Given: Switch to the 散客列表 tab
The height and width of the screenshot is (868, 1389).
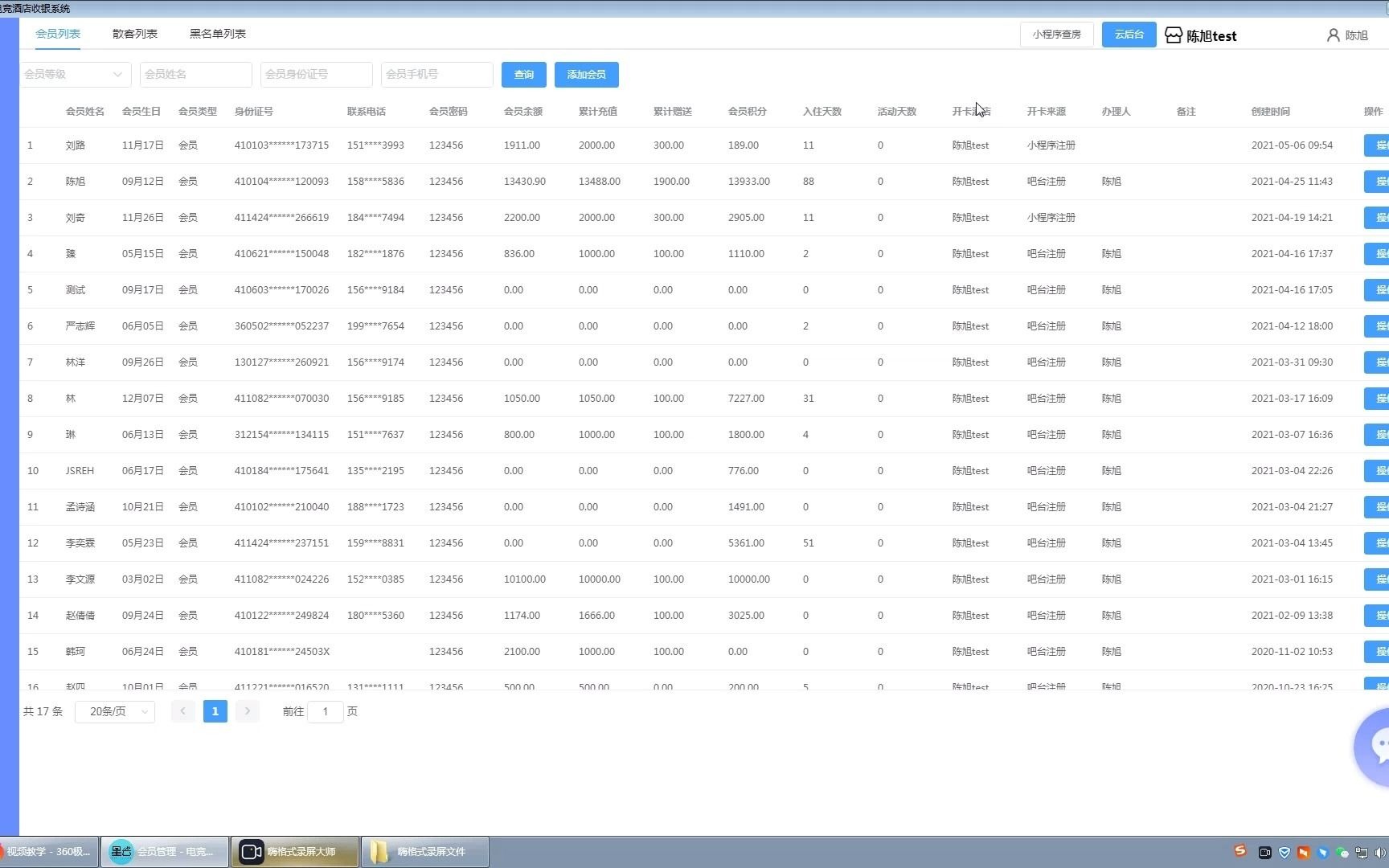Looking at the screenshot, I should pyautogui.click(x=135, y=34).
